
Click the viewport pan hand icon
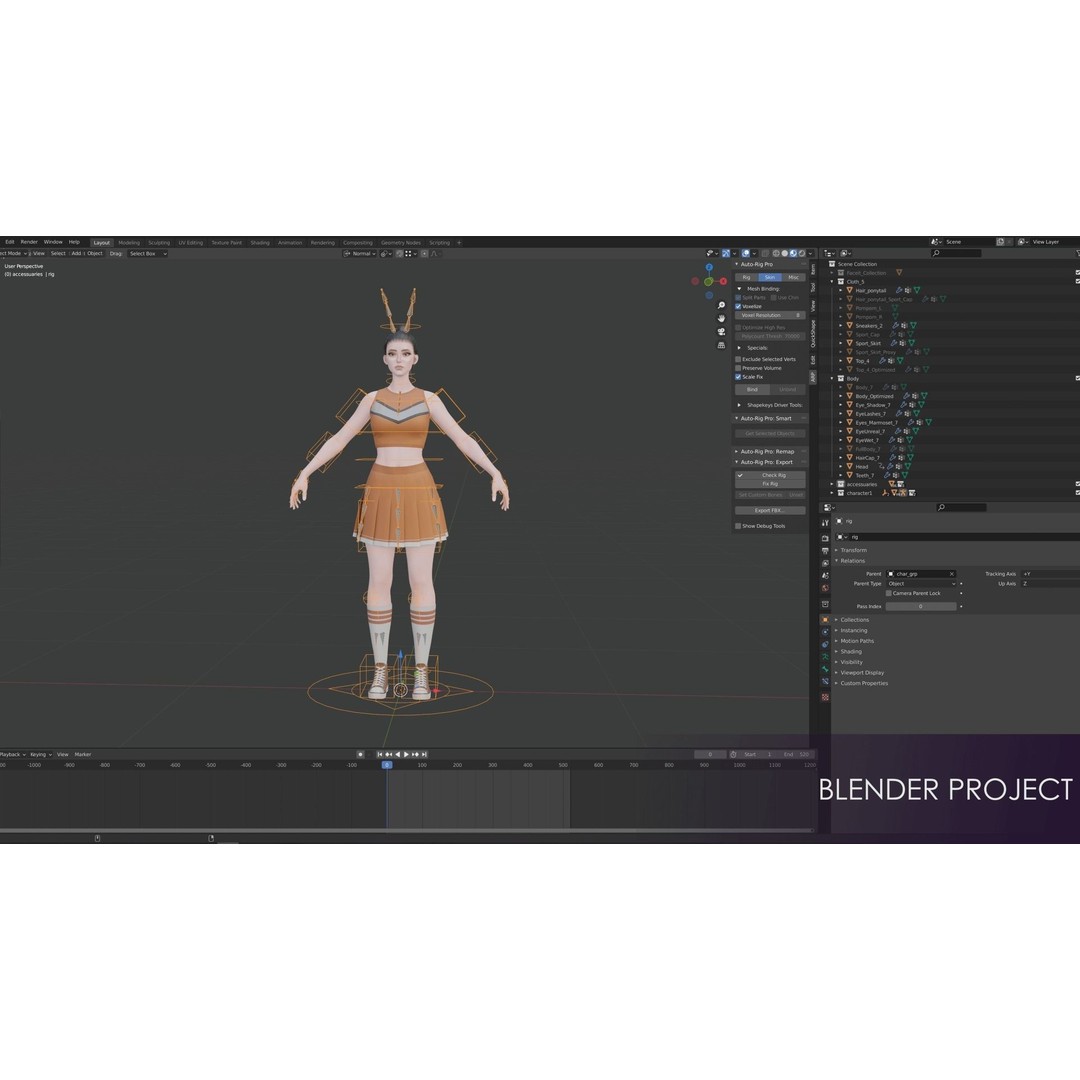721,318
